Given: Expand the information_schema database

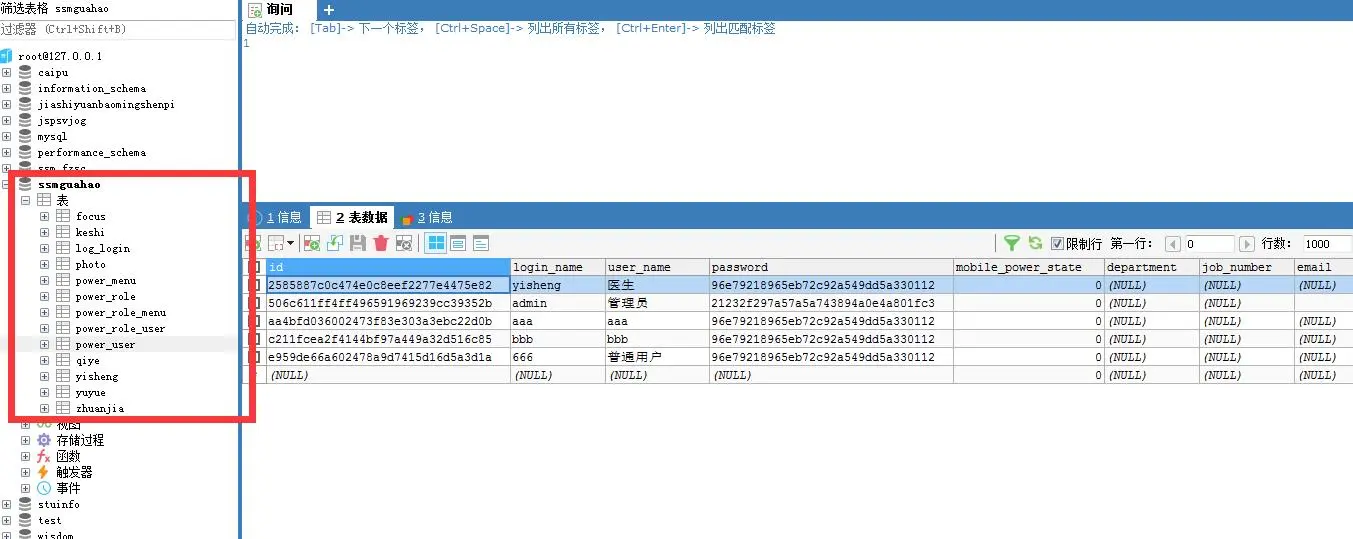Looking at the screenshot, I should 6,88.
